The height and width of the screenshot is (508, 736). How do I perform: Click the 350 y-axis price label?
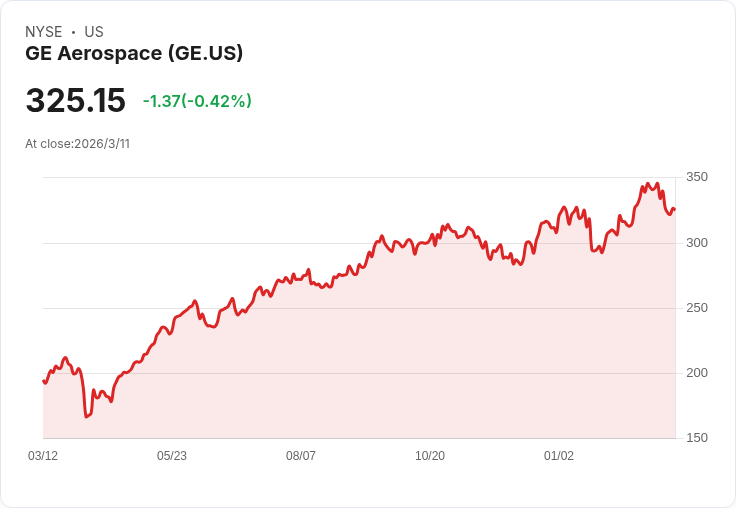[x=697, y=177]
